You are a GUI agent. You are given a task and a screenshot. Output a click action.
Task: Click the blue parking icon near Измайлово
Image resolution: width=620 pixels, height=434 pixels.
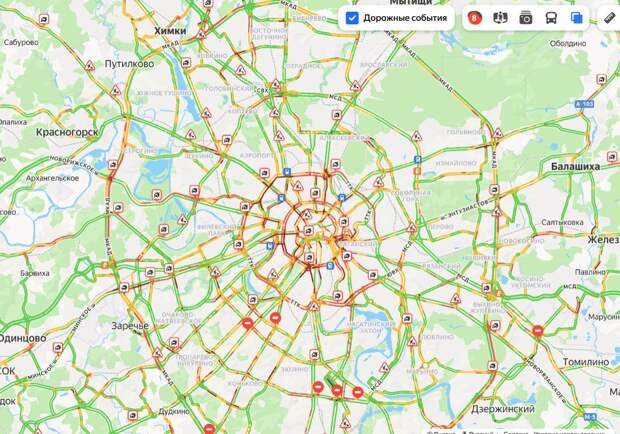417,159
